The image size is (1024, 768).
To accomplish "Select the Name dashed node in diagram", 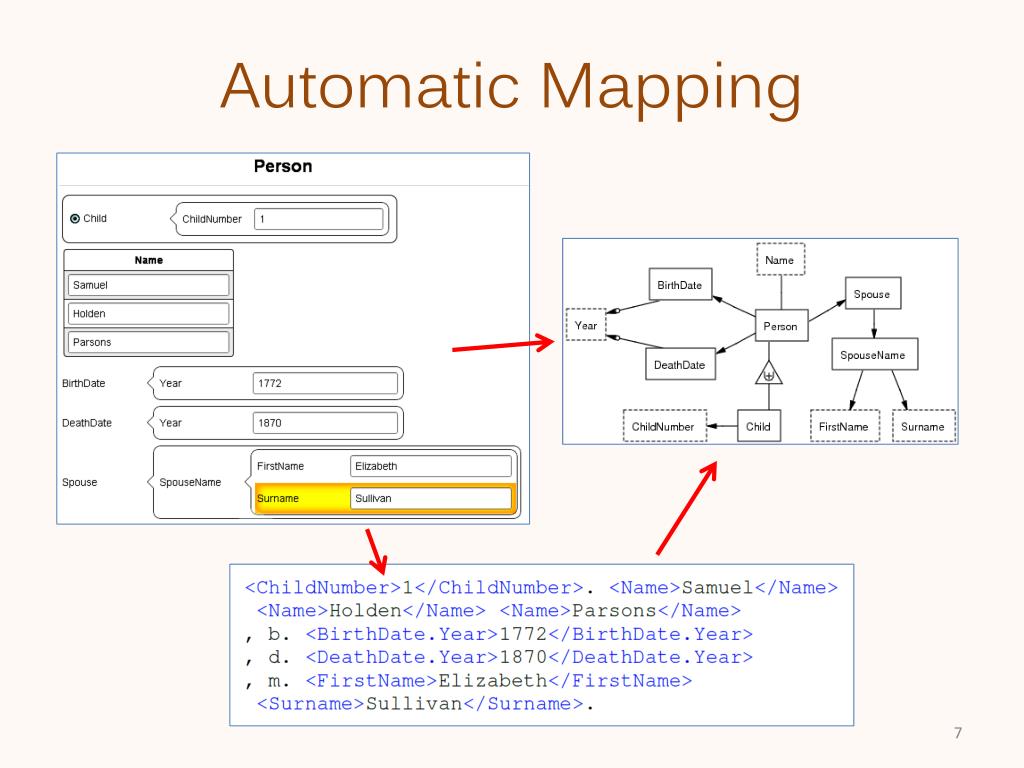I will pyautogui.click(x=780, y=260).
